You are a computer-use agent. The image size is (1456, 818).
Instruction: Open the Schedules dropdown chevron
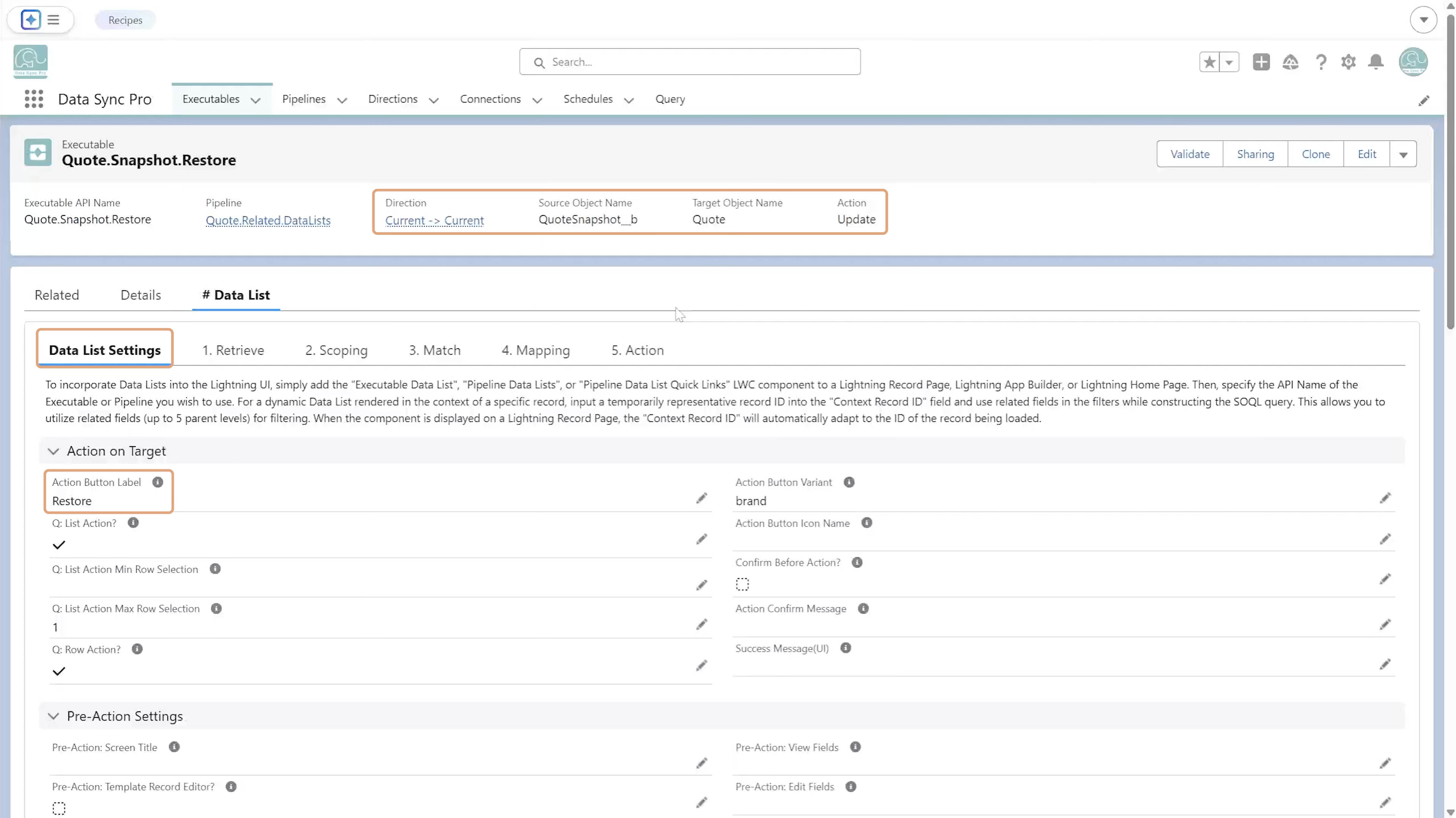[629, 101]
